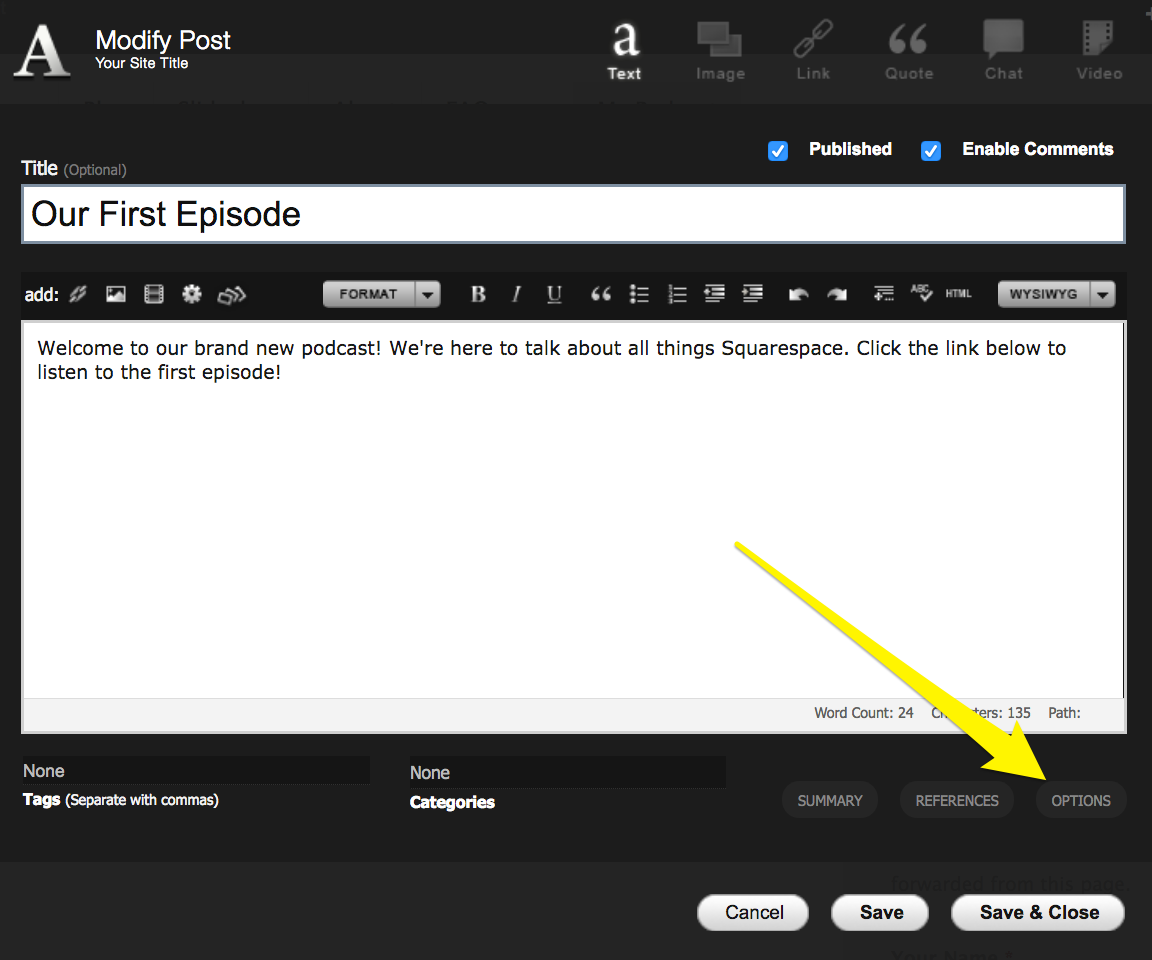
Task: Toggle underline formatting
Action: pyautogui.click(x=554, y=294)
